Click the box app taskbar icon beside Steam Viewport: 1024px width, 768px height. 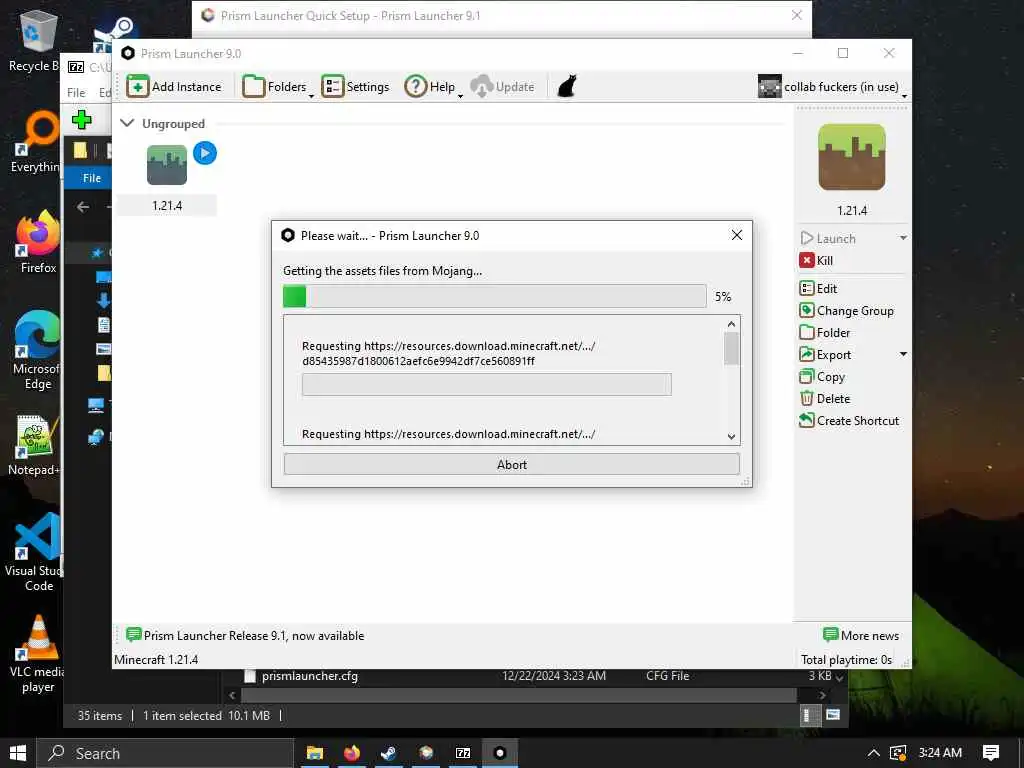[x=426, y=753]
